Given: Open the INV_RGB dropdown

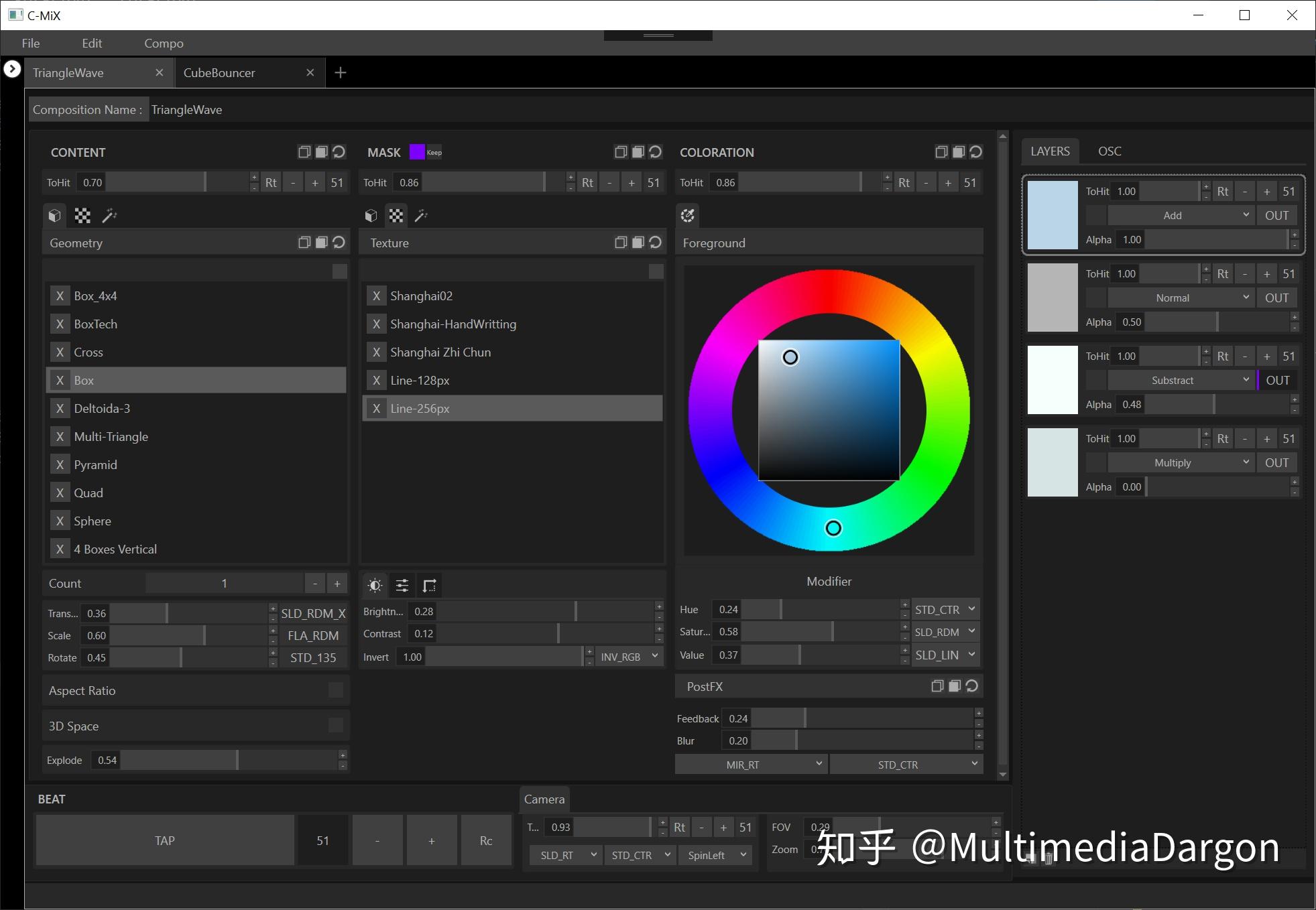Looking at the screenshot, I should click(626, 657).
